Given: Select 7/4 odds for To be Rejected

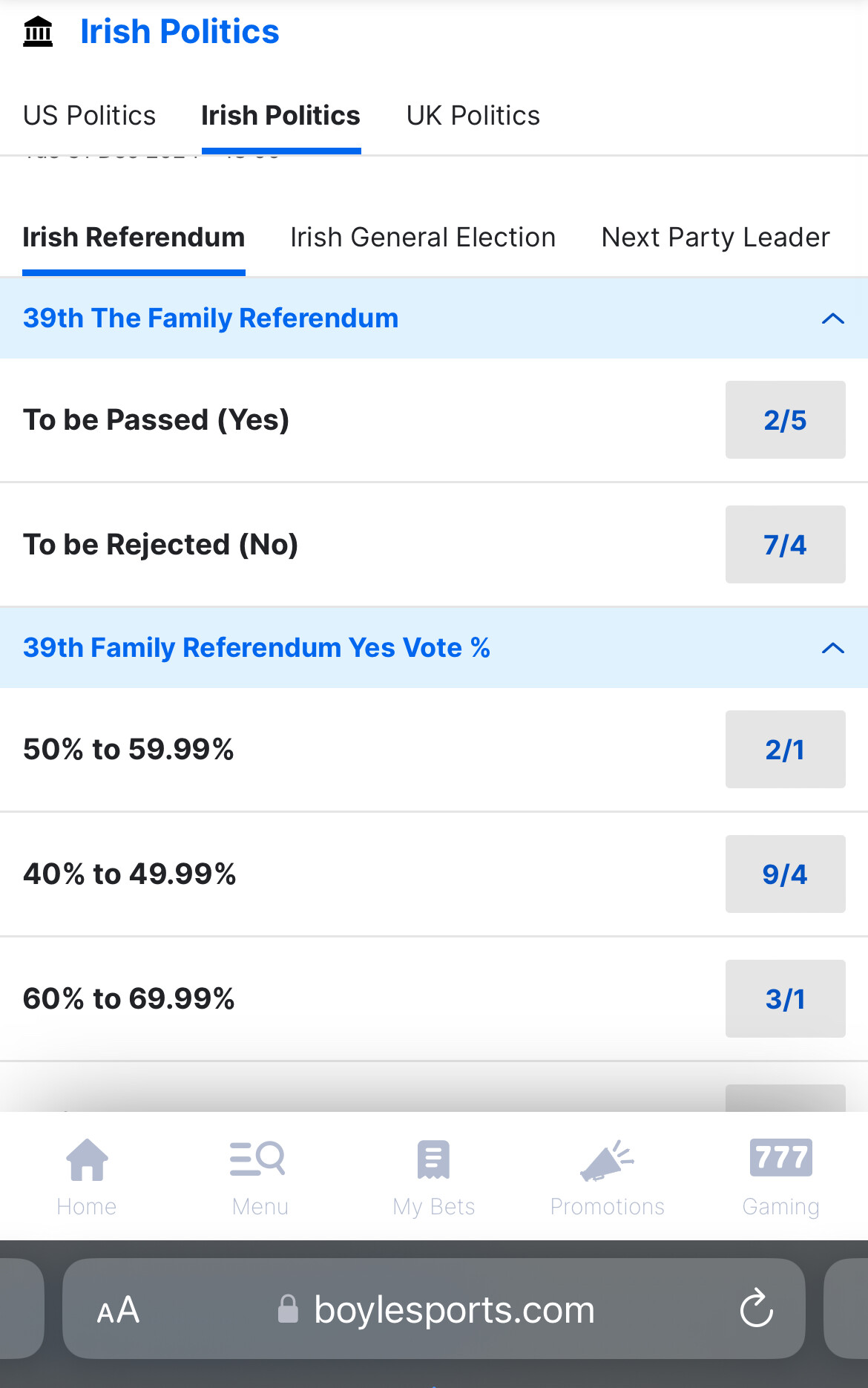Looking at the screenshot, I should click(x=785, y=545).
